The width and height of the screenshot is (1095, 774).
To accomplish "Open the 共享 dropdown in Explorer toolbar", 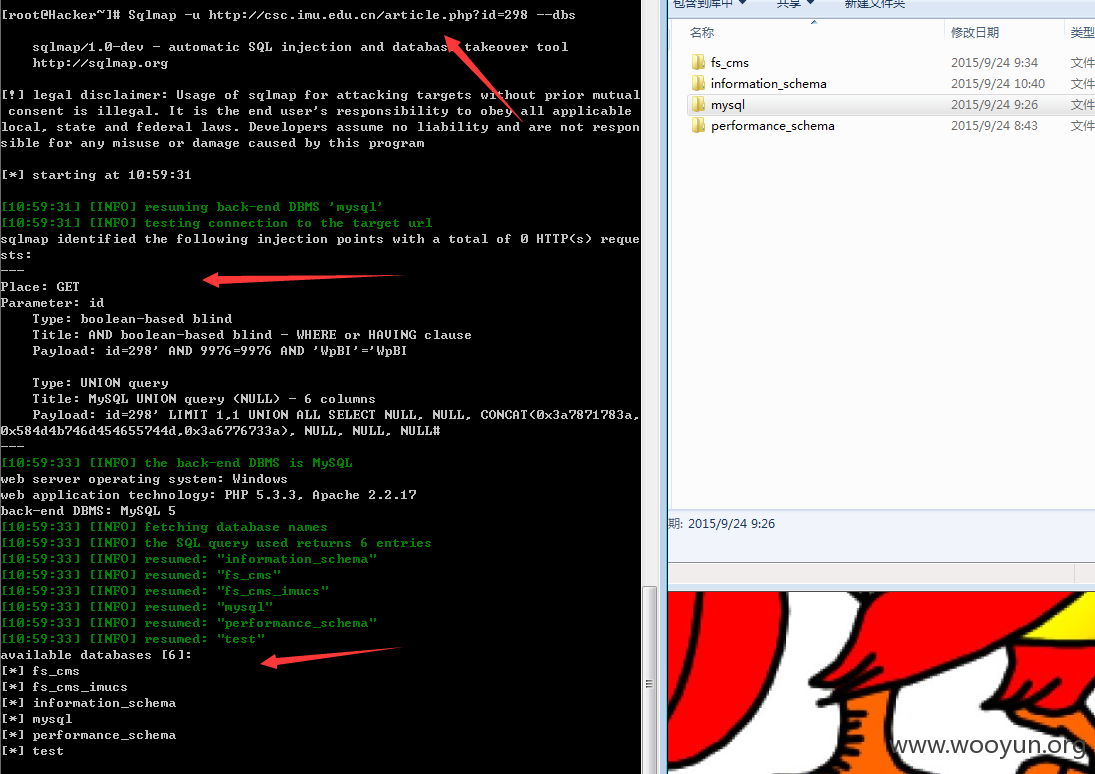I will (x=795, y=3).
